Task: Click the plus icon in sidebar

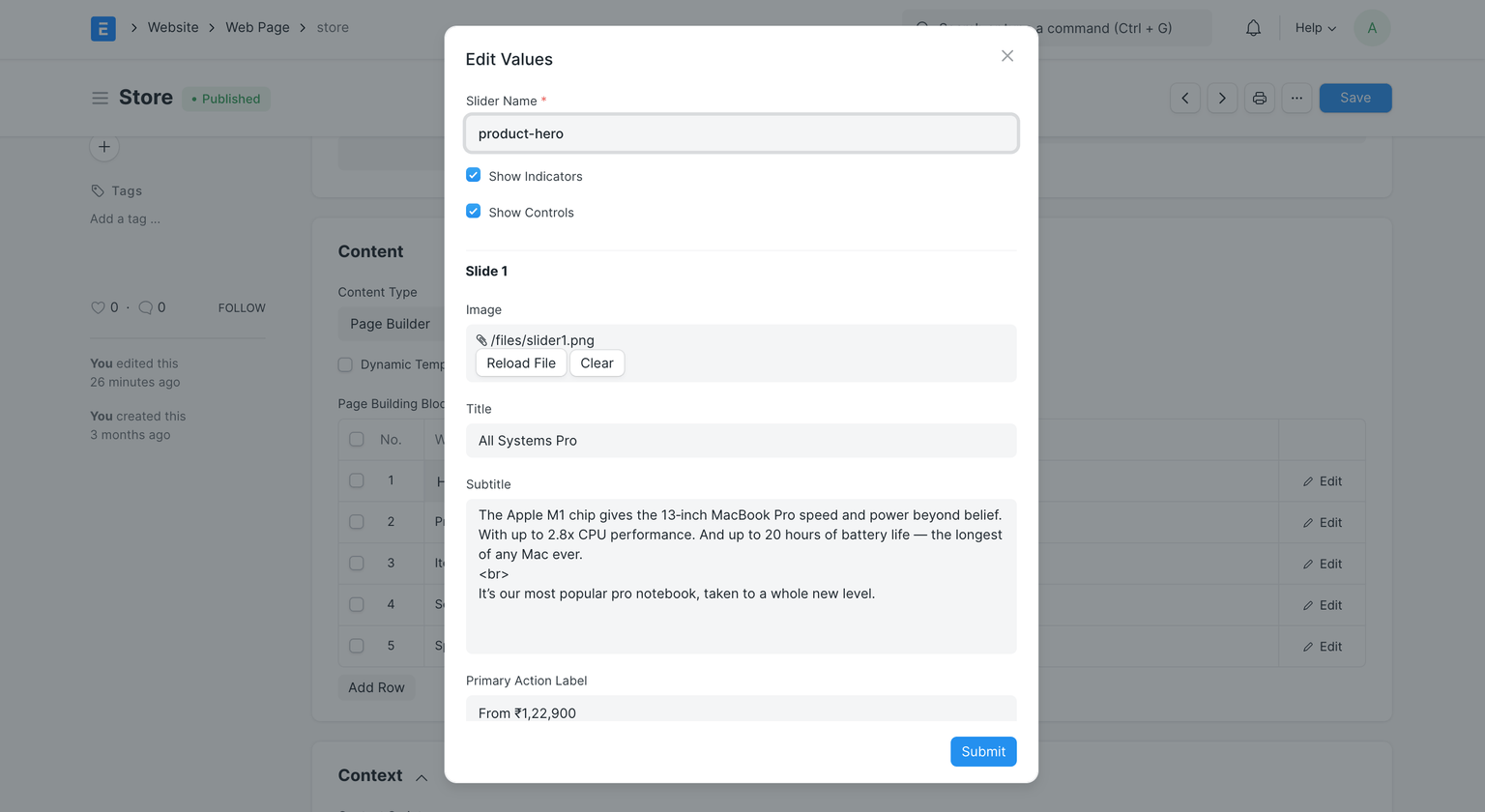Action: 104,147
